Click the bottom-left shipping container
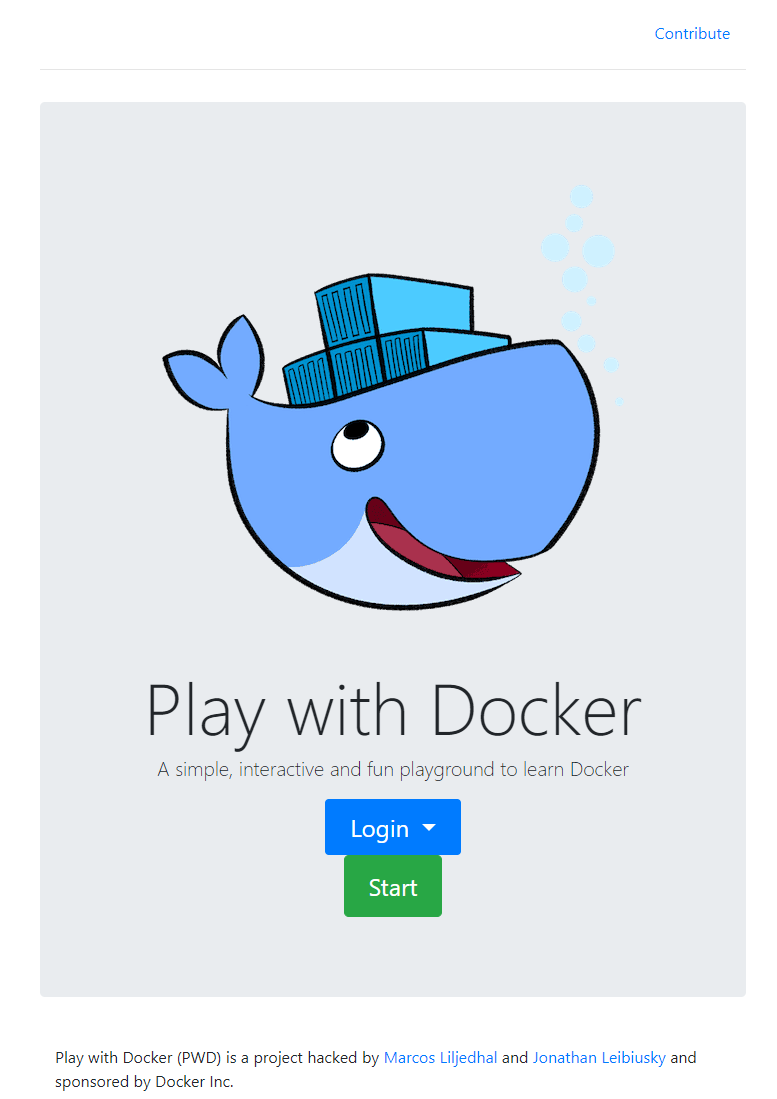 click(307, 378)
